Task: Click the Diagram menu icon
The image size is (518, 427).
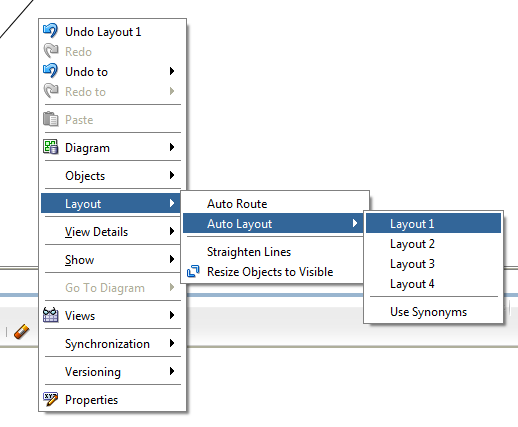Action: [x=51, y=147]
